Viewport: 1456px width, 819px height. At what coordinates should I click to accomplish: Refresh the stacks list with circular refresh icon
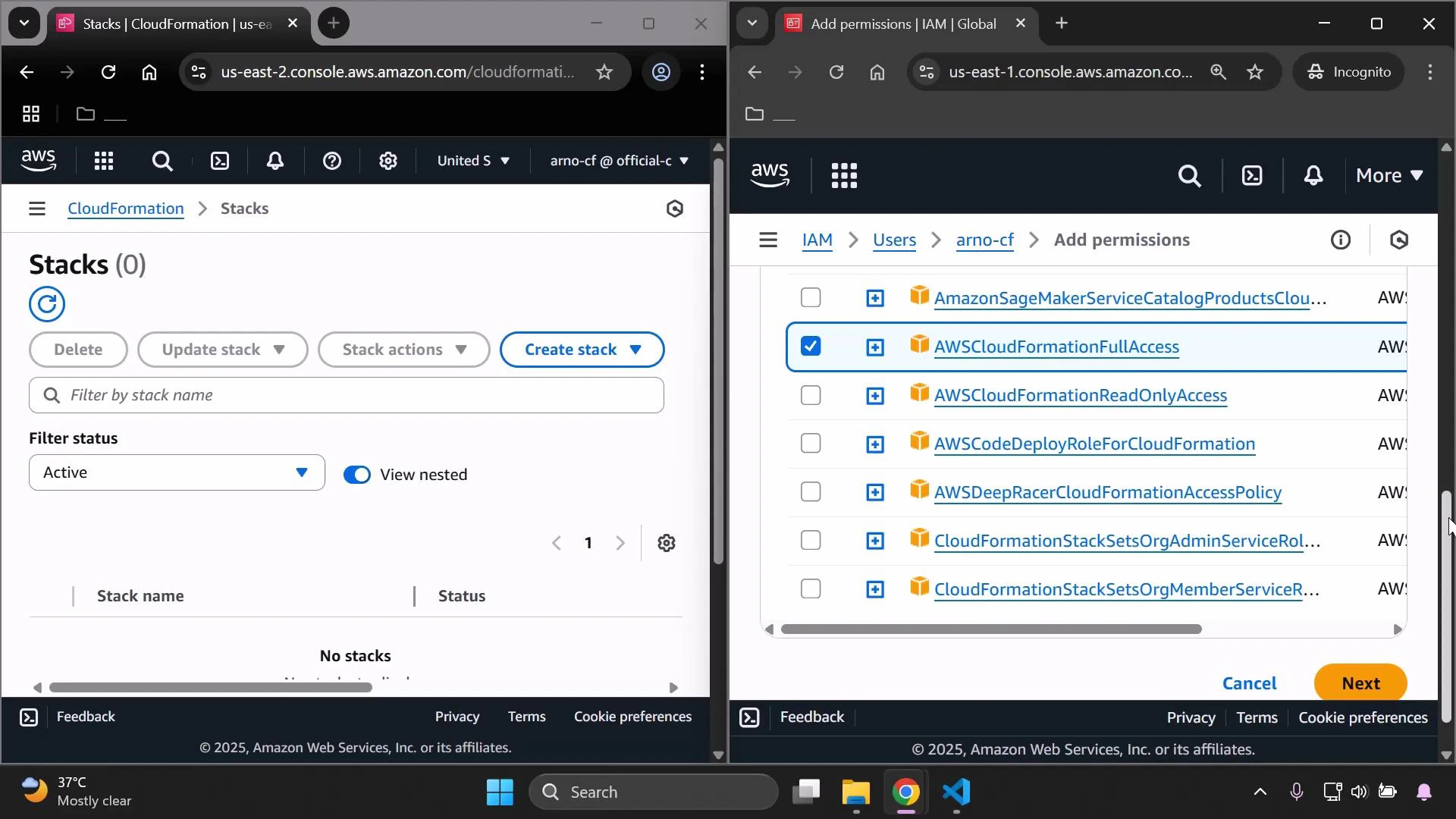tap(47, 304)
